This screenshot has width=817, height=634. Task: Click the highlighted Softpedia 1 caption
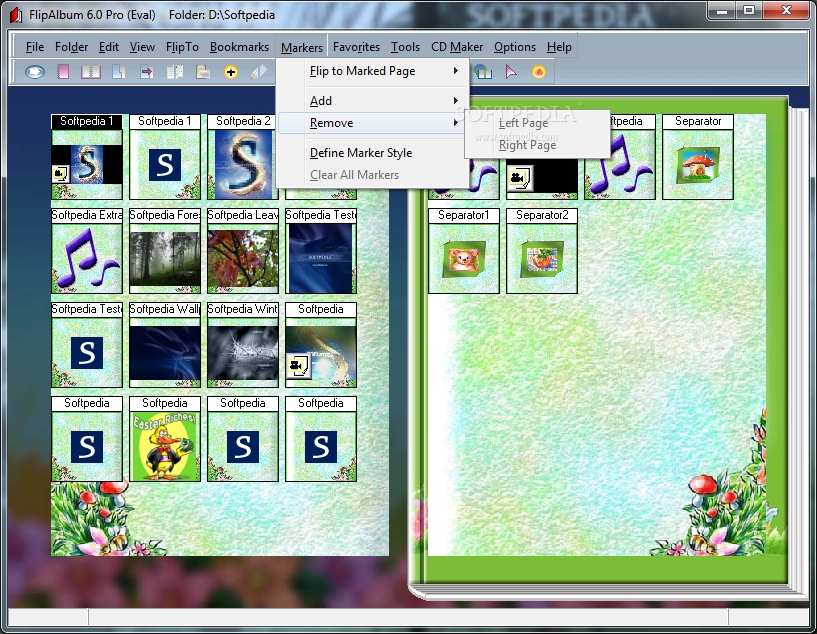[87, 121]
